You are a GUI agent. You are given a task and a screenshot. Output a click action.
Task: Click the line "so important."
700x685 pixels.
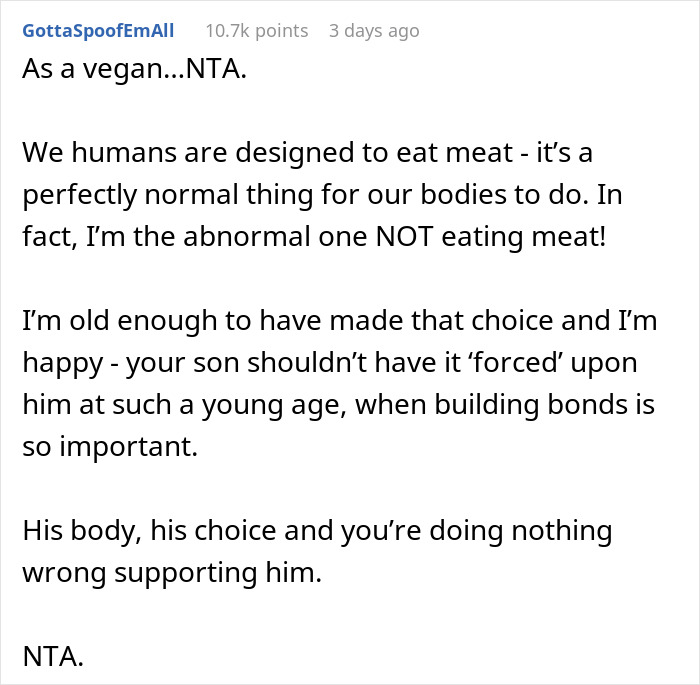(x=110, y=447)
